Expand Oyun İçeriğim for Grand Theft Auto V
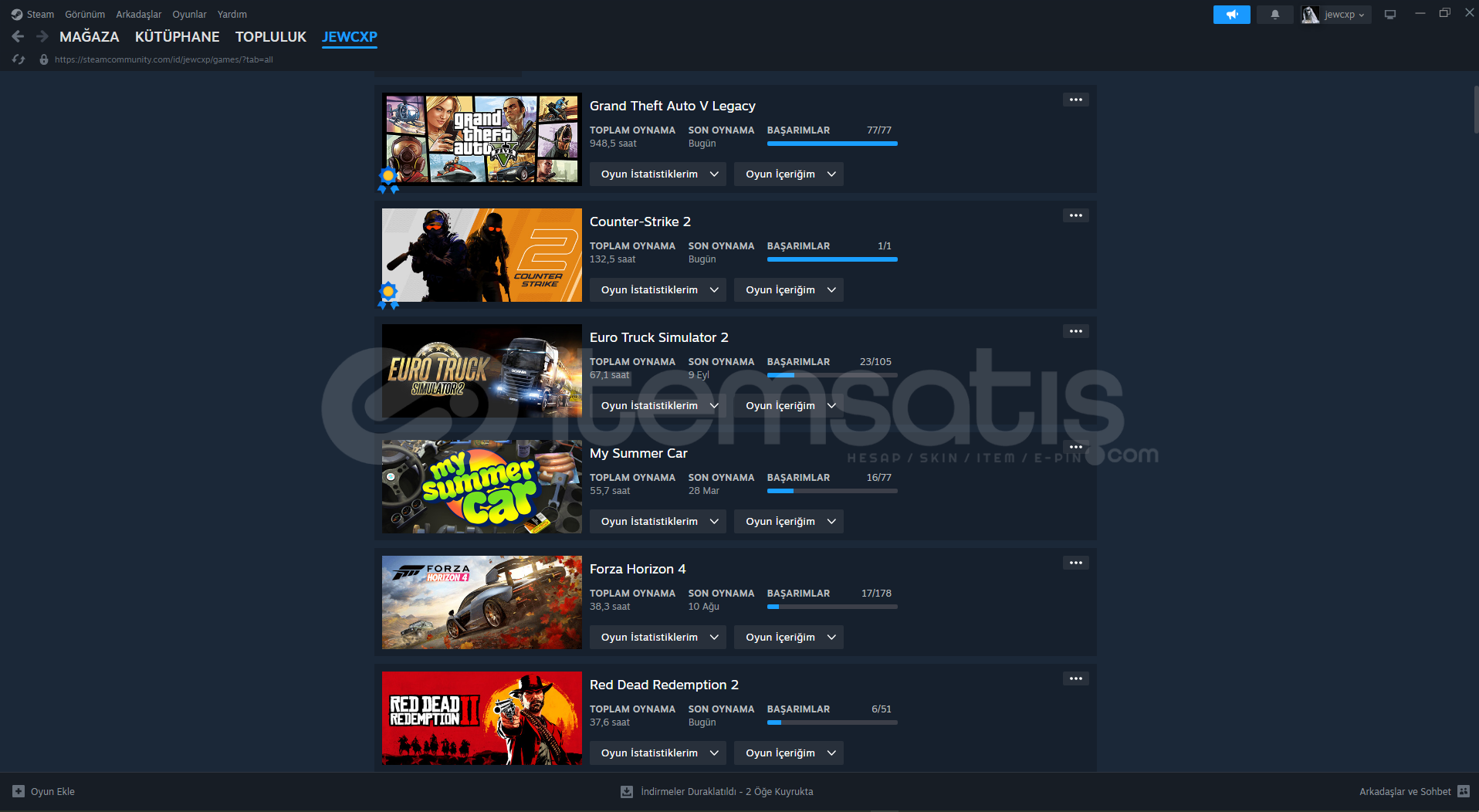 click(789, 174)
